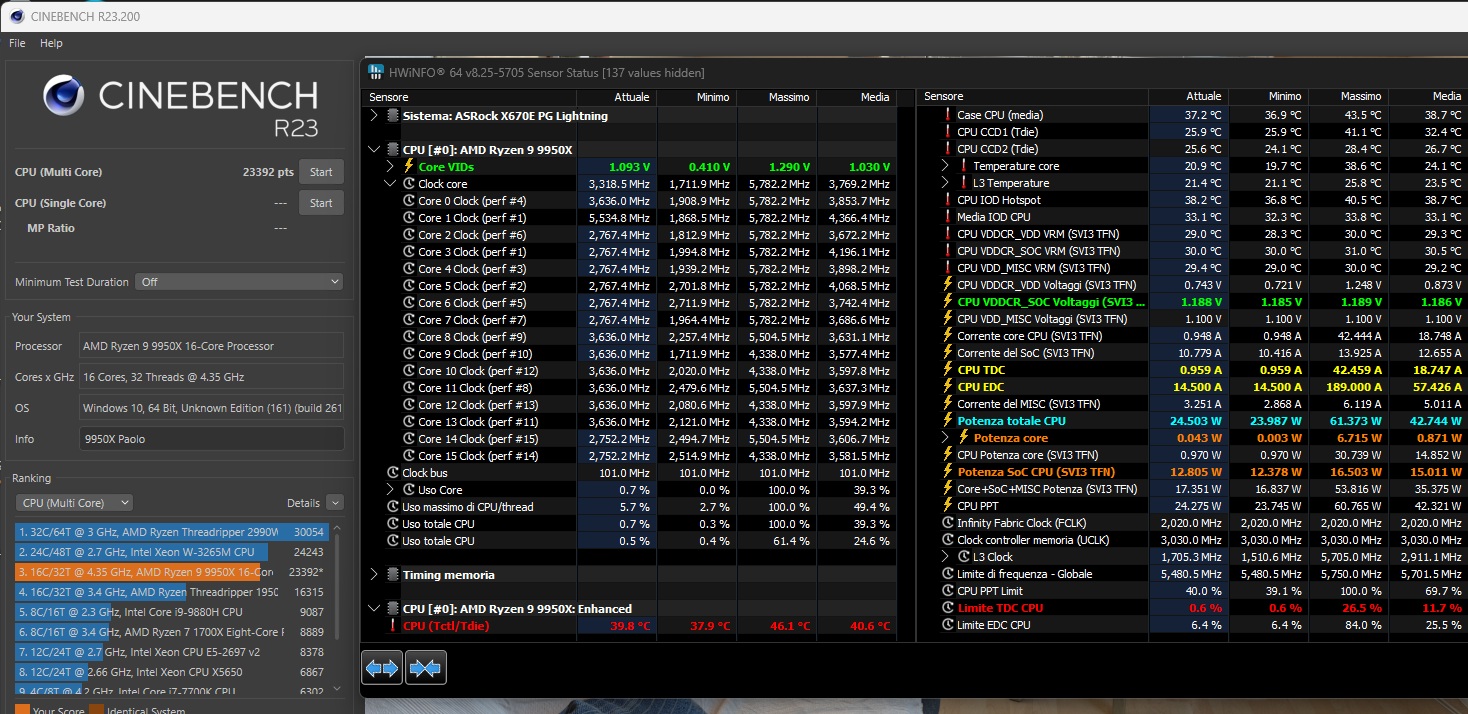
Task: Click the clock icon beside Core 15 Clock
Action: click(x=409, y=456)
